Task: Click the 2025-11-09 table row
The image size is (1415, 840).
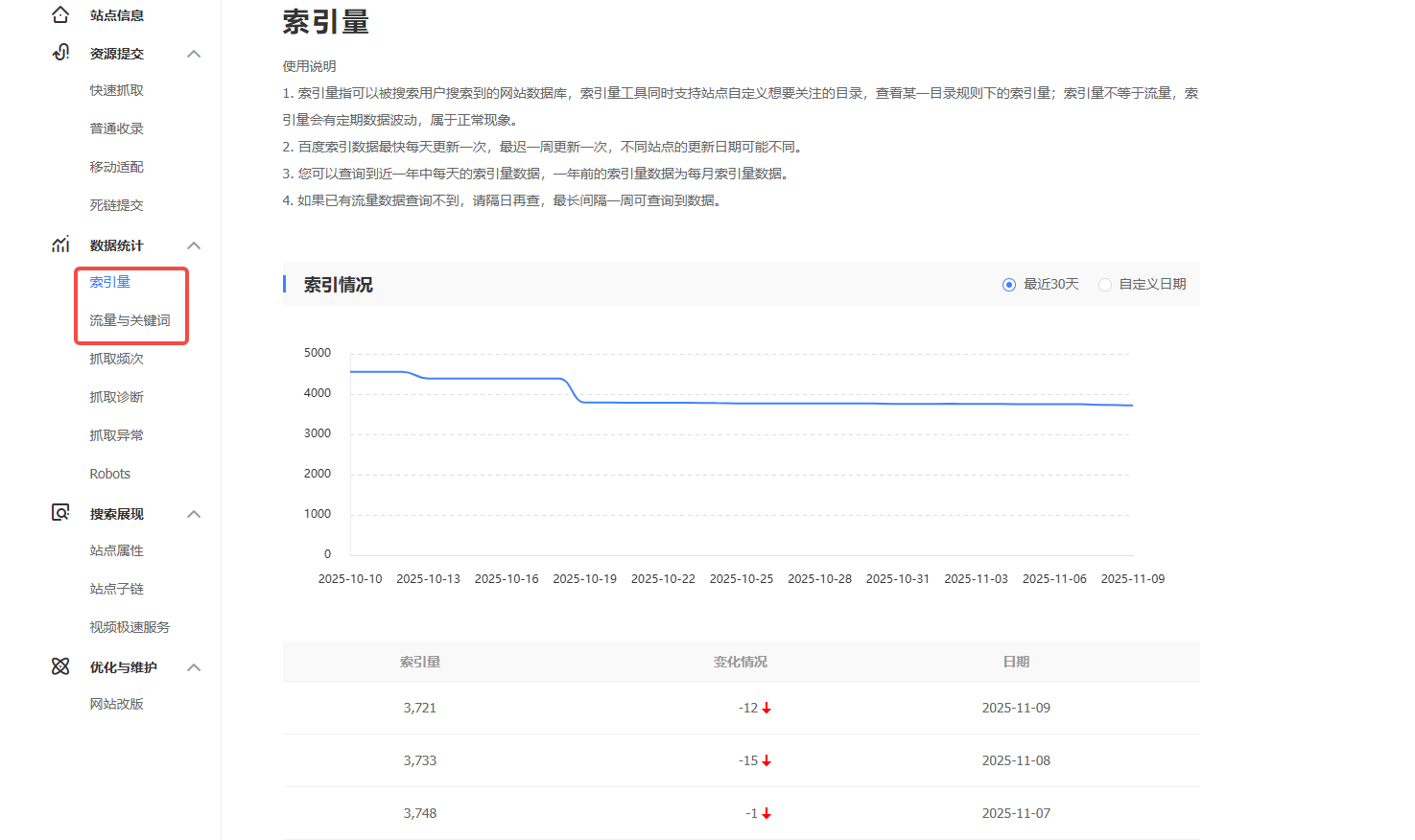Action: (741, 708)
